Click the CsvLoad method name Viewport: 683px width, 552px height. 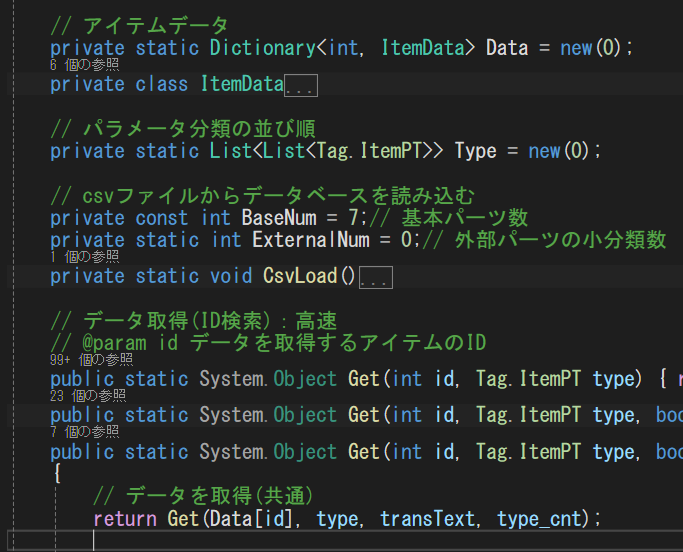300,276
